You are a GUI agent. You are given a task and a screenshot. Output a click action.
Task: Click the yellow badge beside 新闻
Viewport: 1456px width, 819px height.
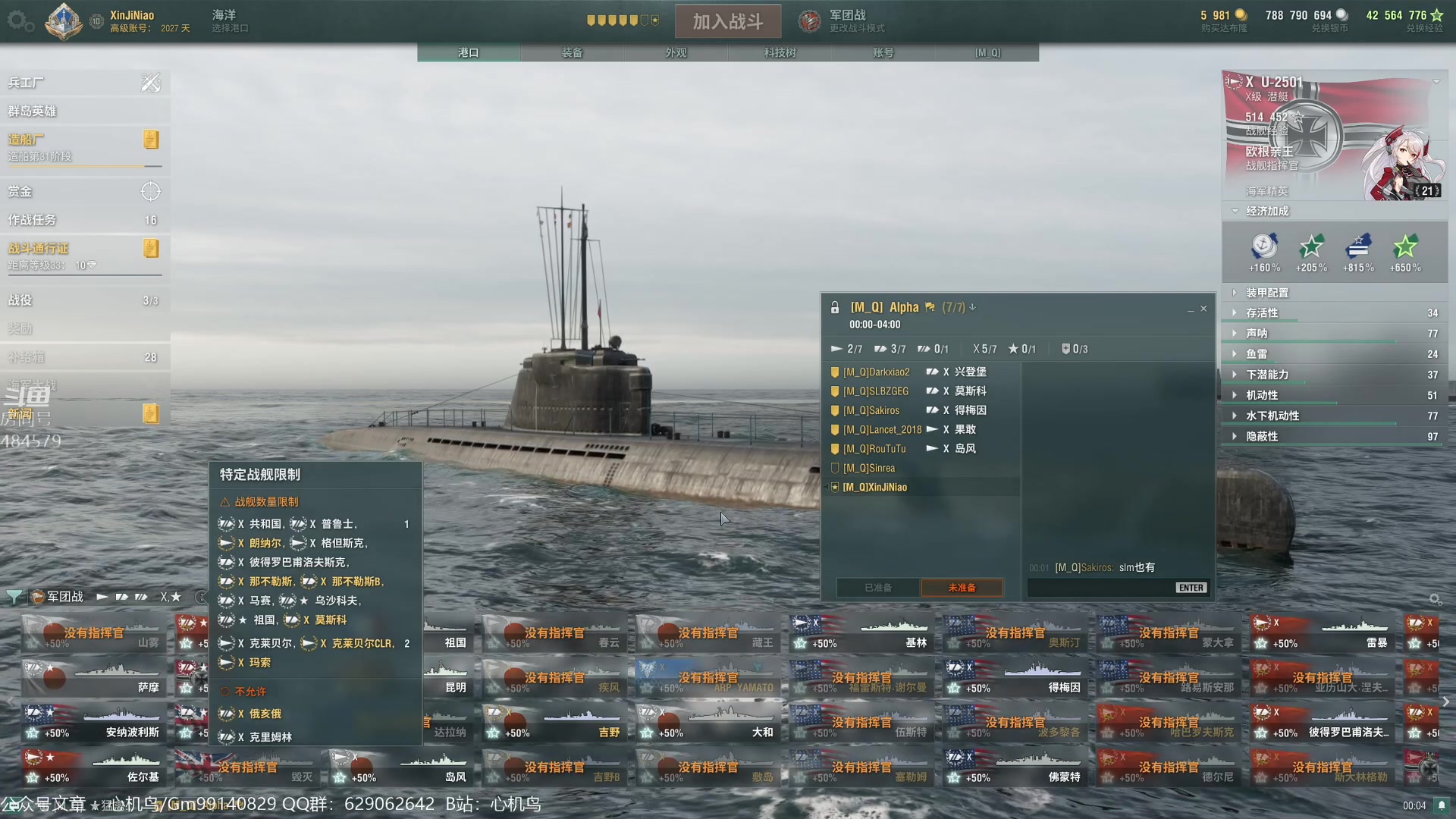151,413
